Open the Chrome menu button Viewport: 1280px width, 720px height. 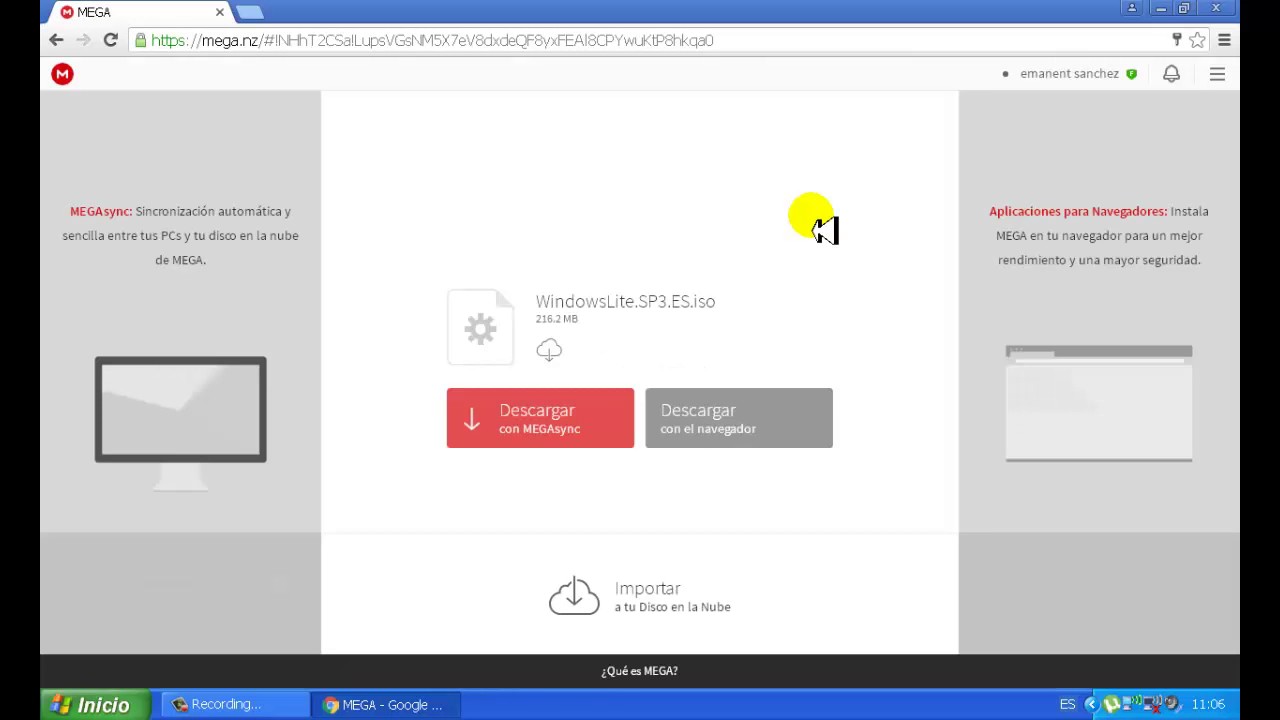point(1224,40)
